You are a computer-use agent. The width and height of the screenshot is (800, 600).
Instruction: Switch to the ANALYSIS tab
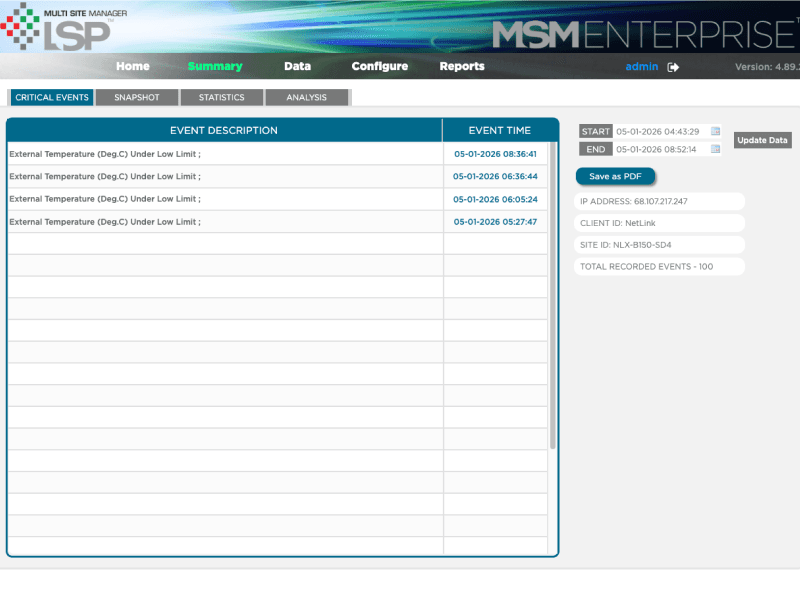[307, 97]
